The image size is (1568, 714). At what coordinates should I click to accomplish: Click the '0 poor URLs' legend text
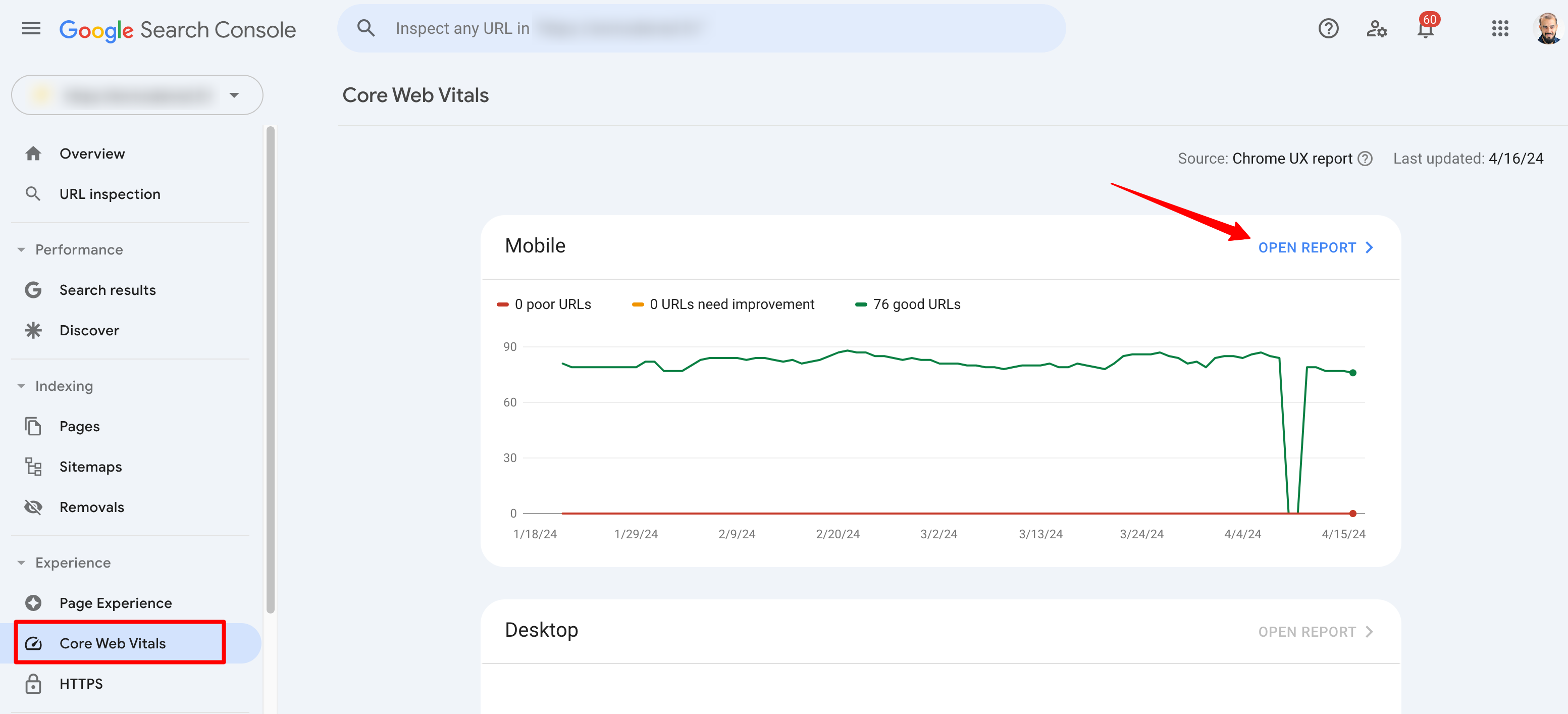553,304
